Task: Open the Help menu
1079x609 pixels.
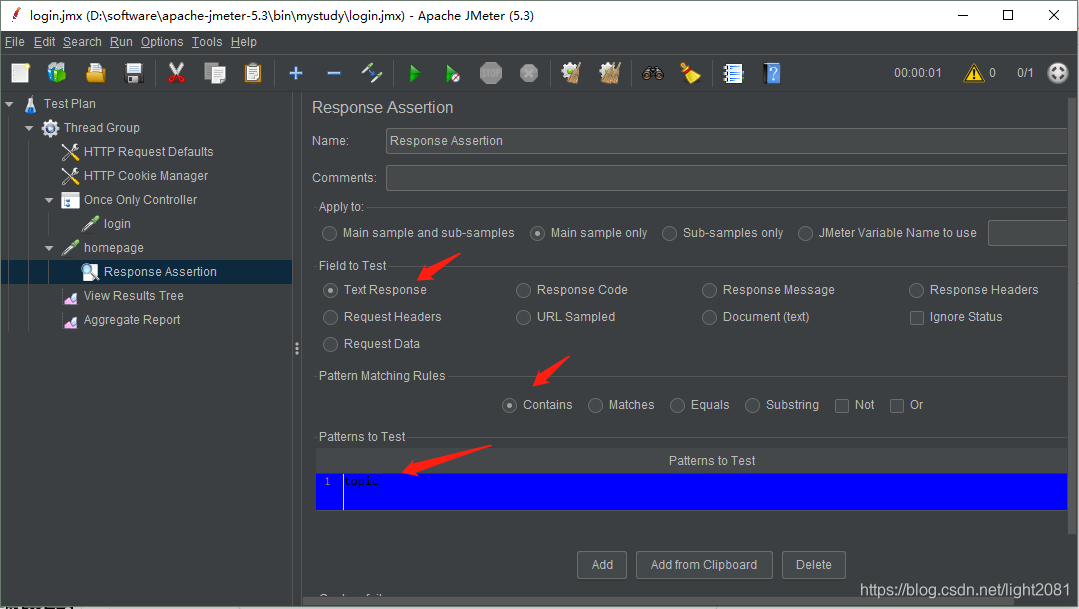Action: click(x=244, y=42)
